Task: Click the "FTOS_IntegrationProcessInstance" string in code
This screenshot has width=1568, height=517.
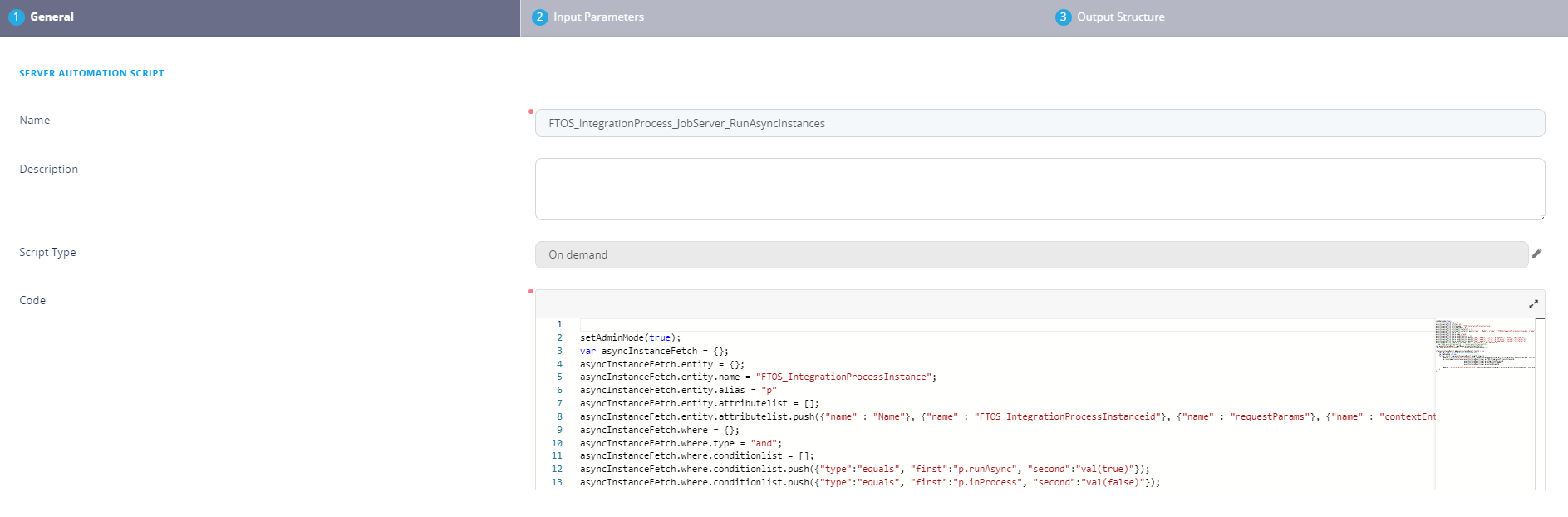Action: click(x=845, y=377)
